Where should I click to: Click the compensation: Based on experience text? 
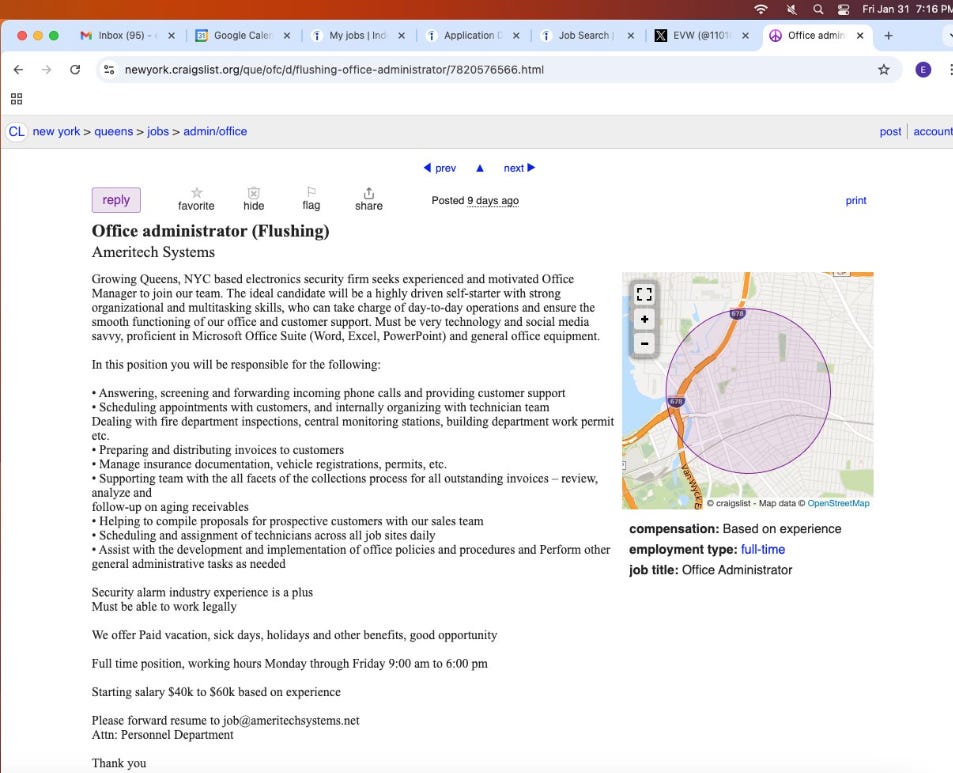tap(735, 529)
